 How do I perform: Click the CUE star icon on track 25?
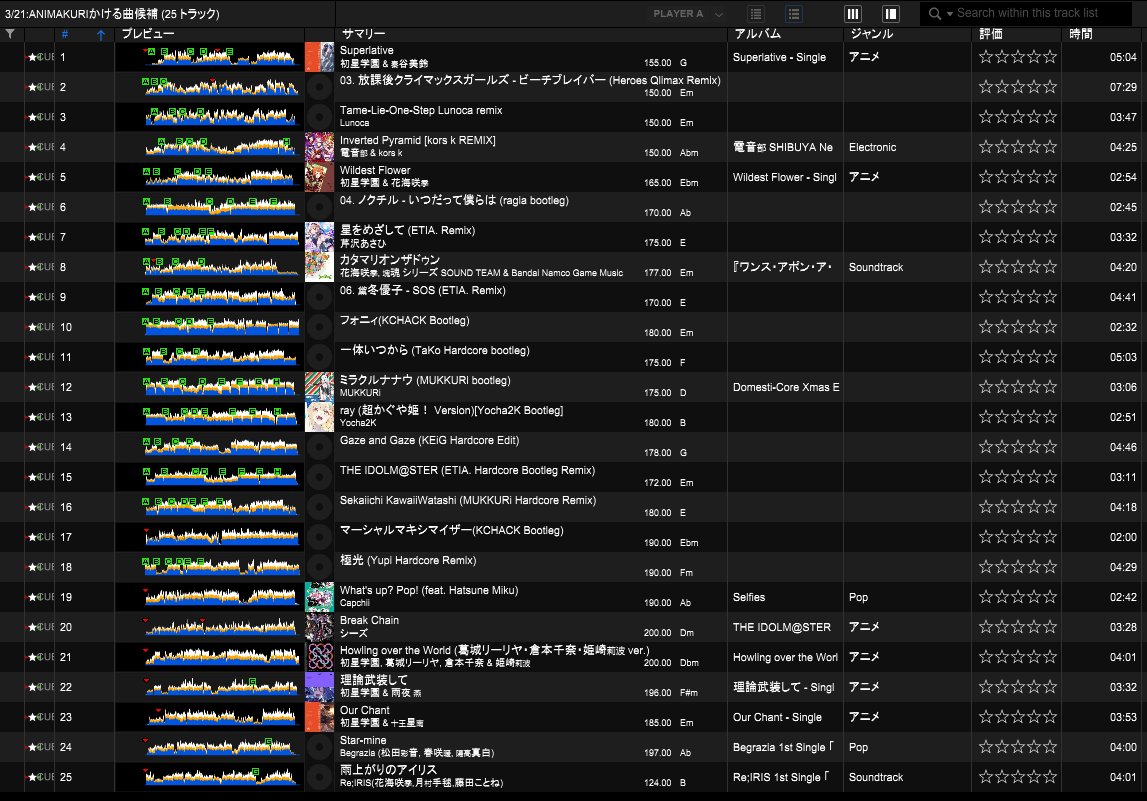pos(32,777)
